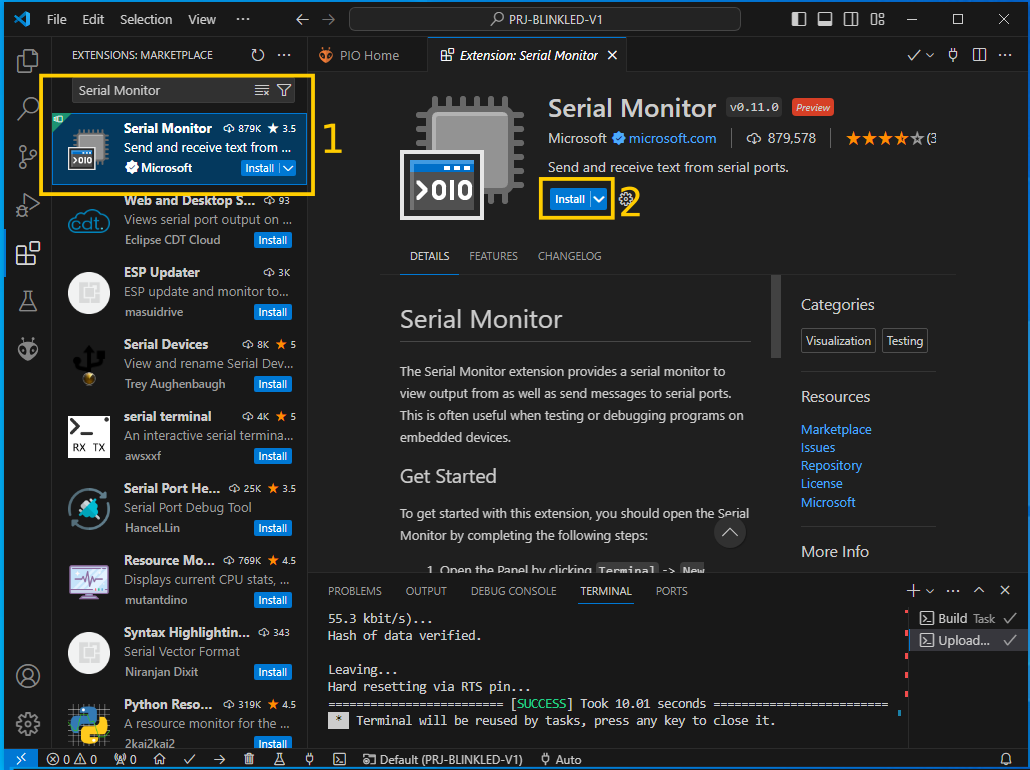The image size is (1030, 770).
Task: Maximize the panel with chevron up
Action: [979, 591]
